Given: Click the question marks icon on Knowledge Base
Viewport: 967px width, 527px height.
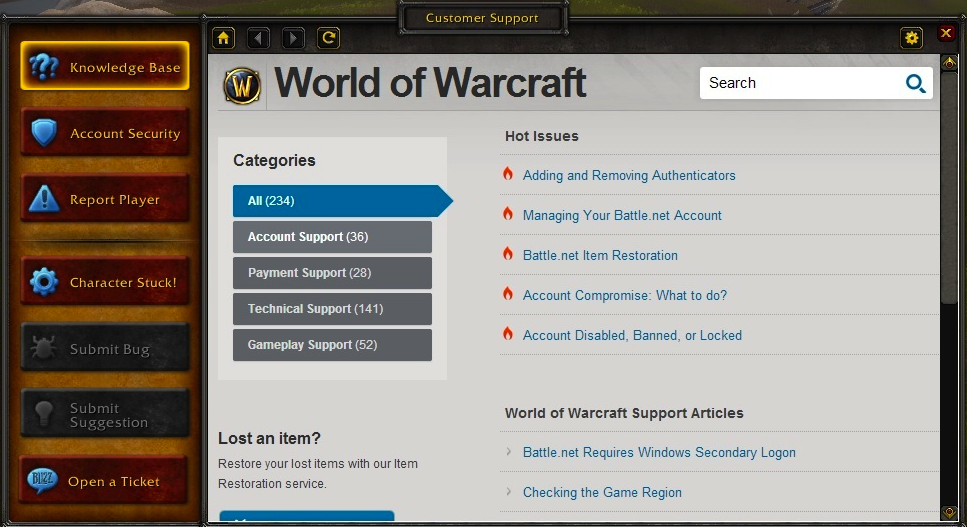Looking at the screenshot, I should coord(44,66).
